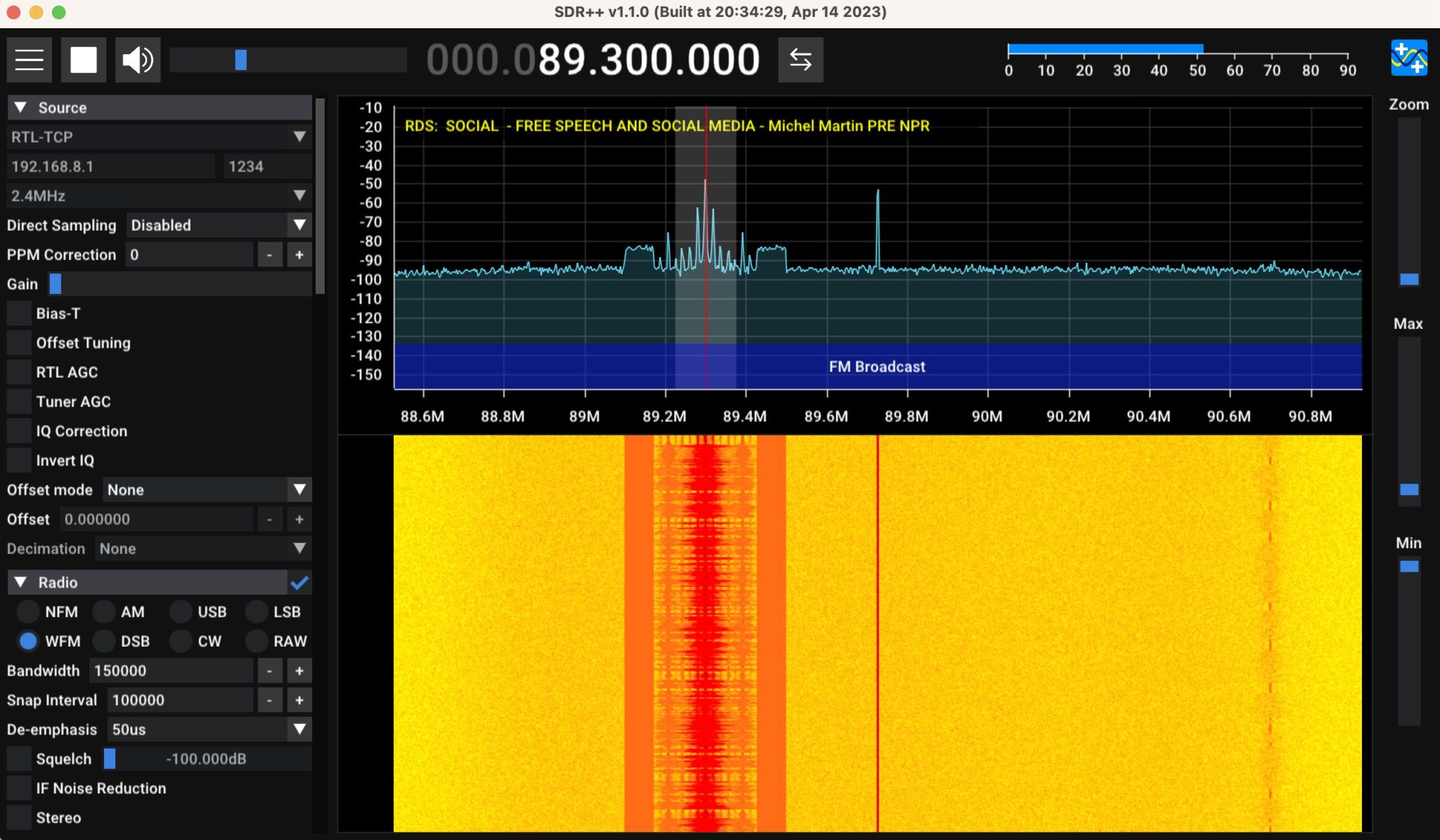Turn on the RTL AGC checkbox

[x=20, y=372]
